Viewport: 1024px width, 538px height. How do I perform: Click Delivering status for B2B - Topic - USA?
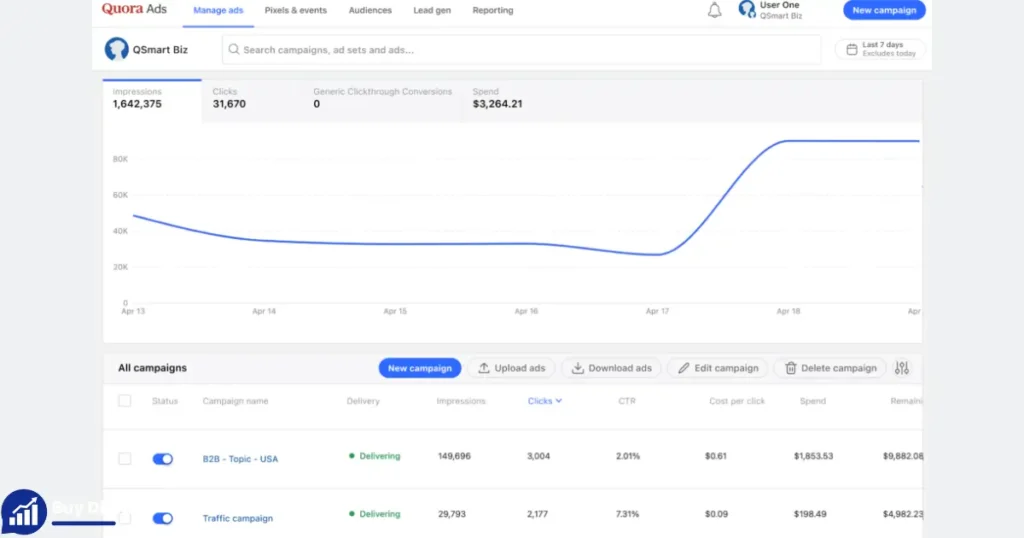375,456
